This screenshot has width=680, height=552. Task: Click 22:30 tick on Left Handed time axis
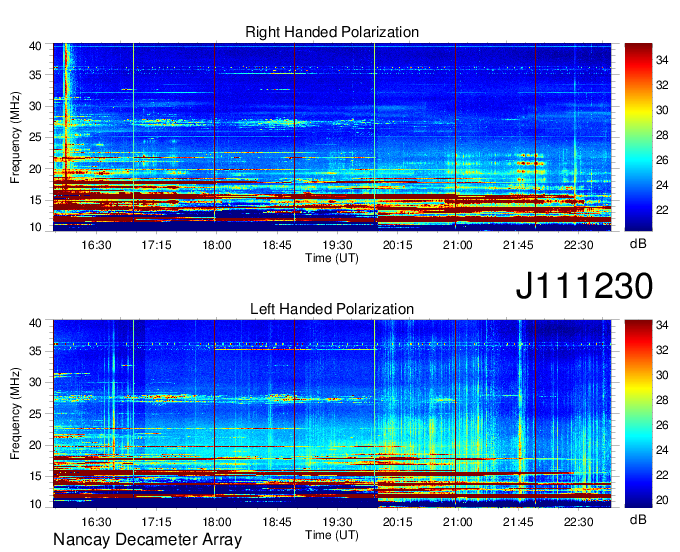pyautogui.click(x=578, y=522)
